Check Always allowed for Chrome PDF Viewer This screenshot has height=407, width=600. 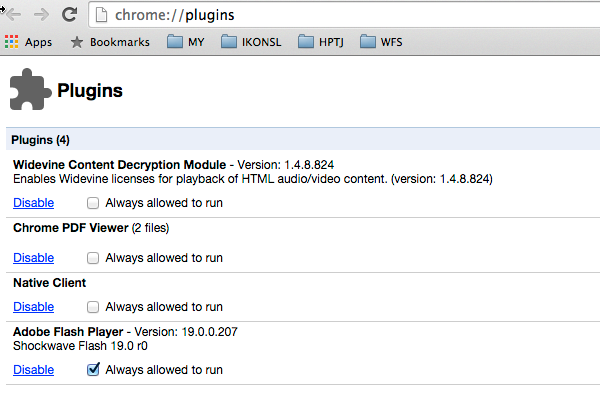(93, 257)
